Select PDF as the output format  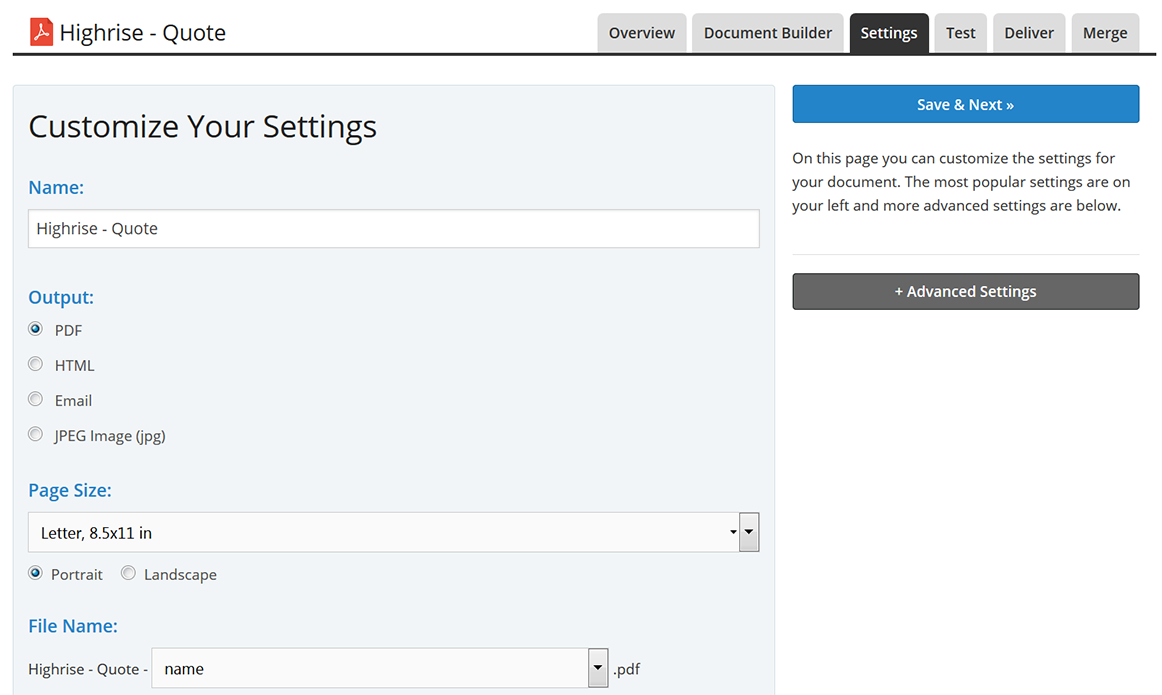click(x=36, y=329)
